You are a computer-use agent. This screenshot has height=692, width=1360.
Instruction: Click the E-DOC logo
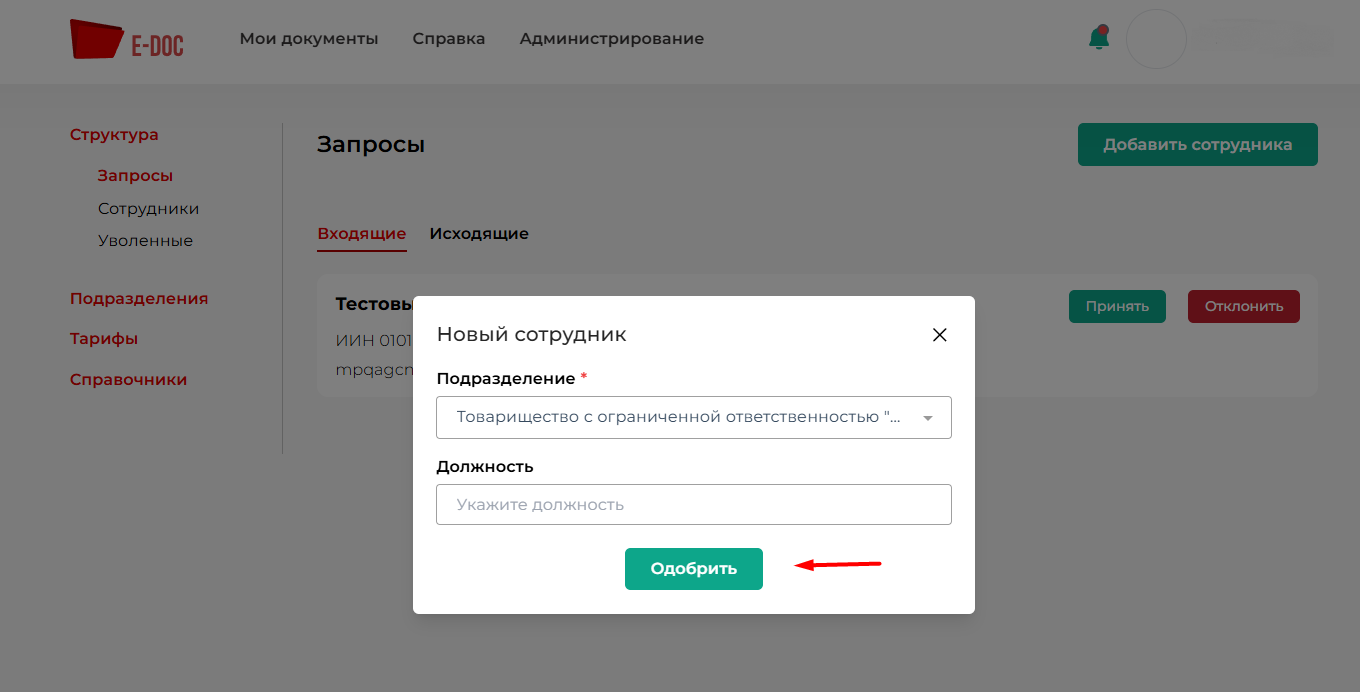126,40
